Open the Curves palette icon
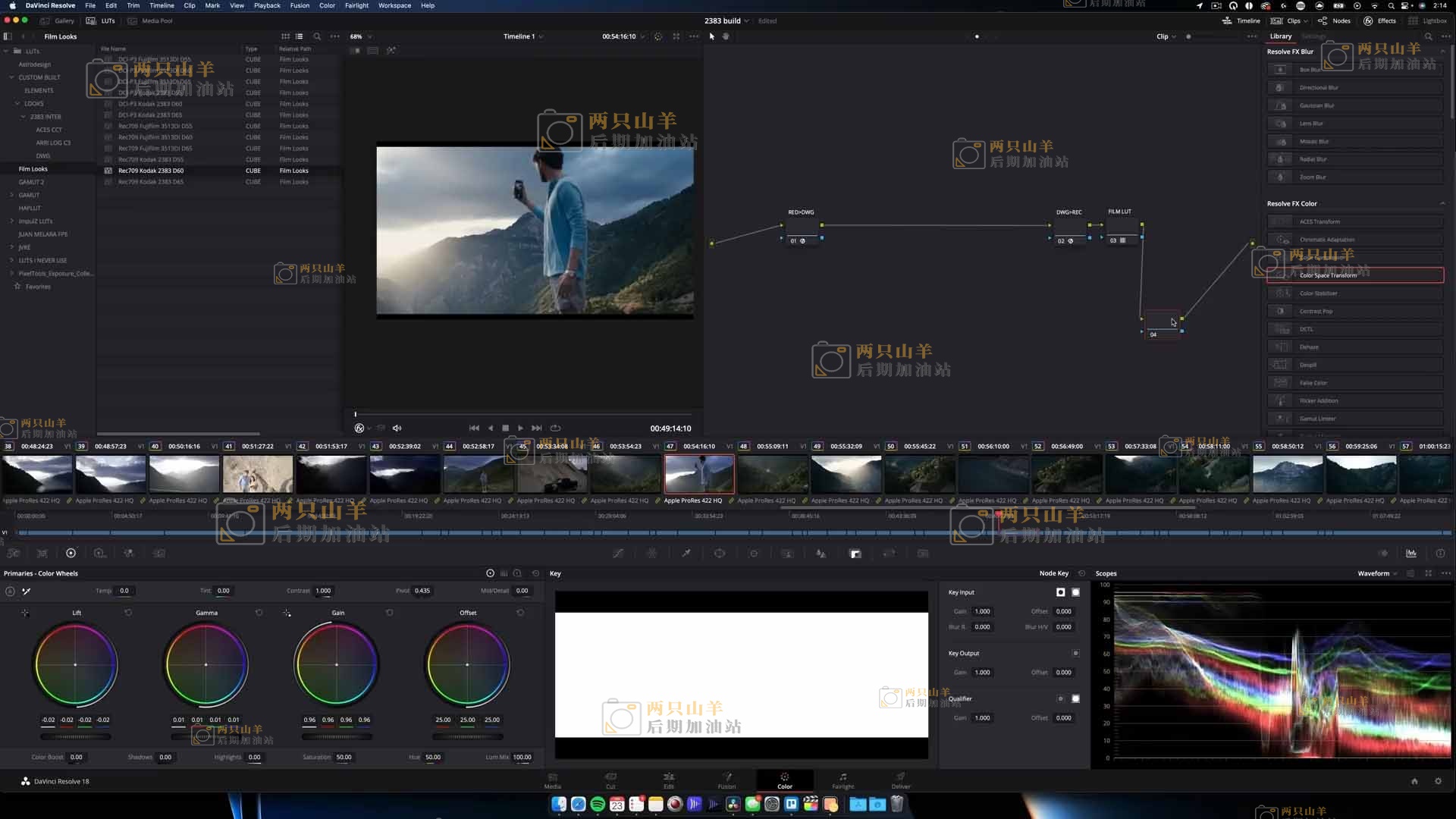Screen dimensions: 1456x819 pos(618,554)
